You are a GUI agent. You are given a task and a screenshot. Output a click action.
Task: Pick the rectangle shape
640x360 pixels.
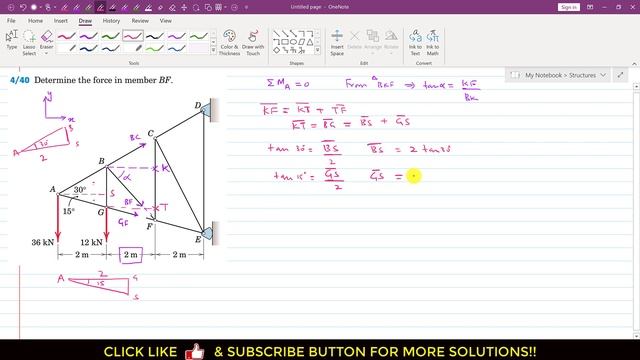[285, 42]
